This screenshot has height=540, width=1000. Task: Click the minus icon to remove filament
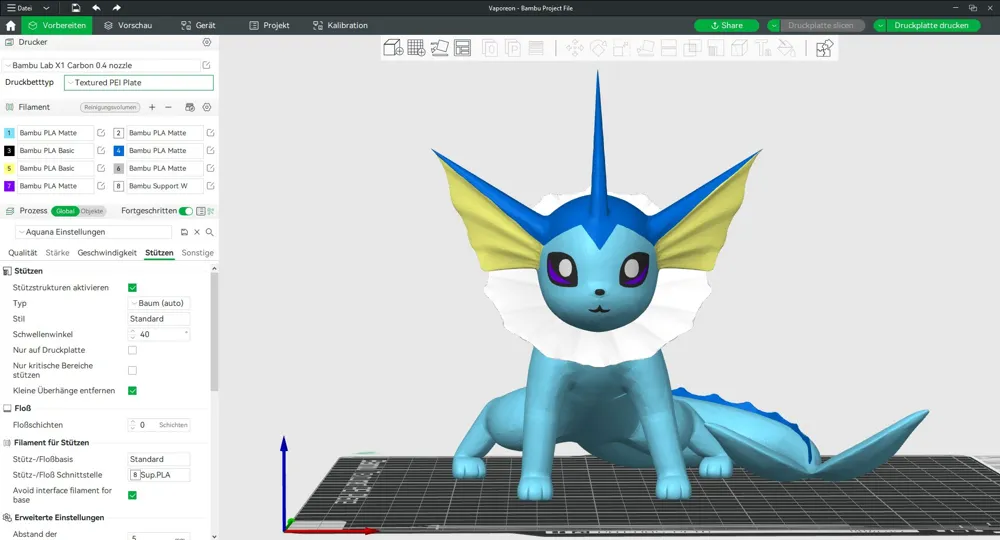coord(168,107)
